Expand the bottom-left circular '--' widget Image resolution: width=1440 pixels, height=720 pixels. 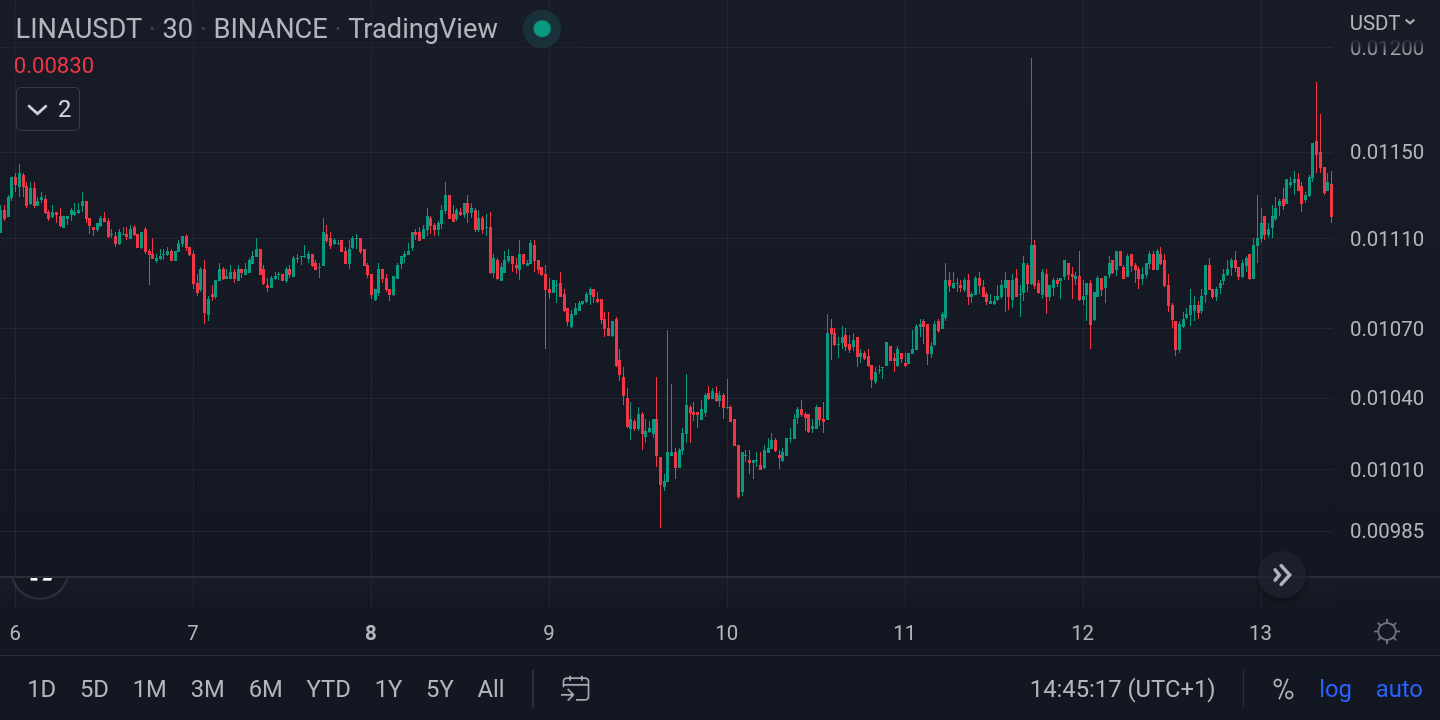tap(40, 576)
